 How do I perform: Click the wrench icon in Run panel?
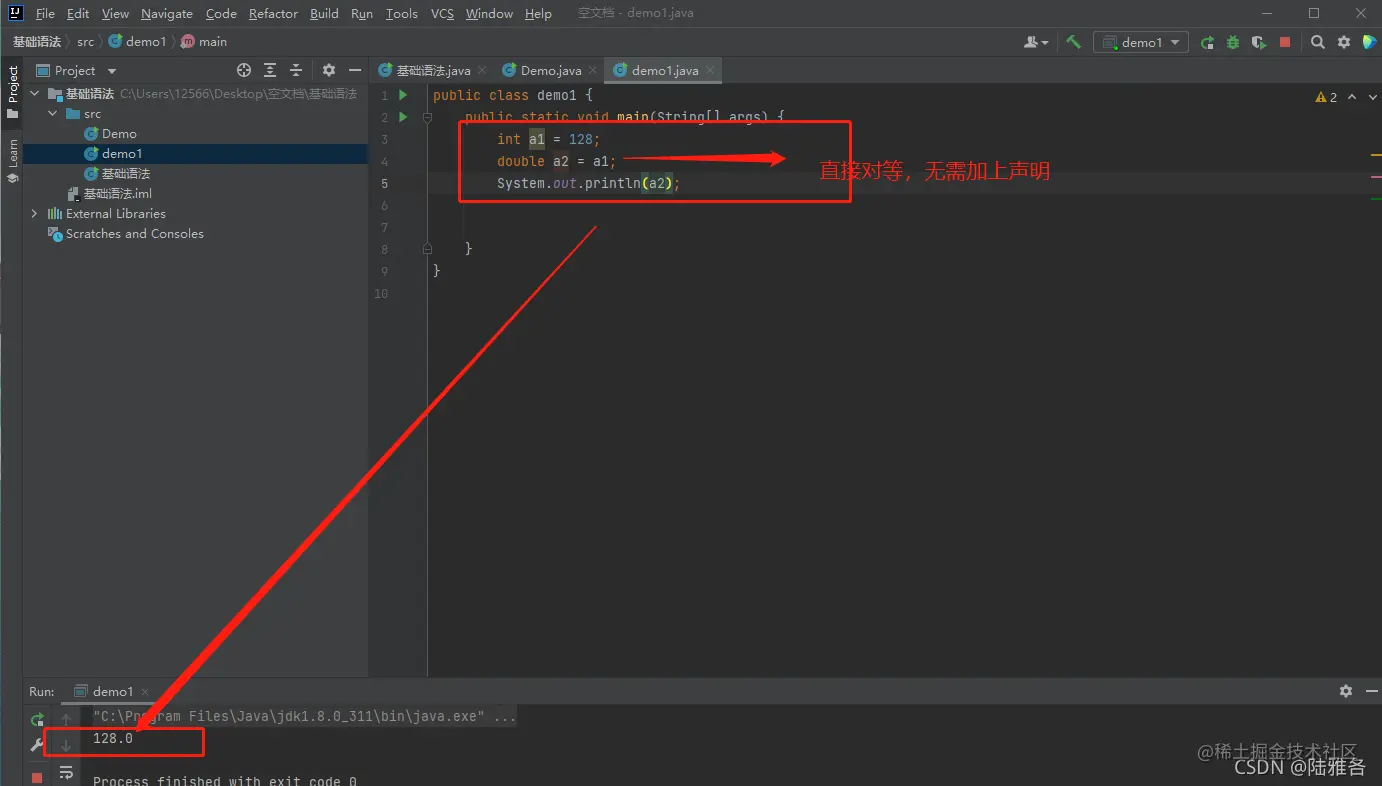pyautogui.click(x=37, y=745)
